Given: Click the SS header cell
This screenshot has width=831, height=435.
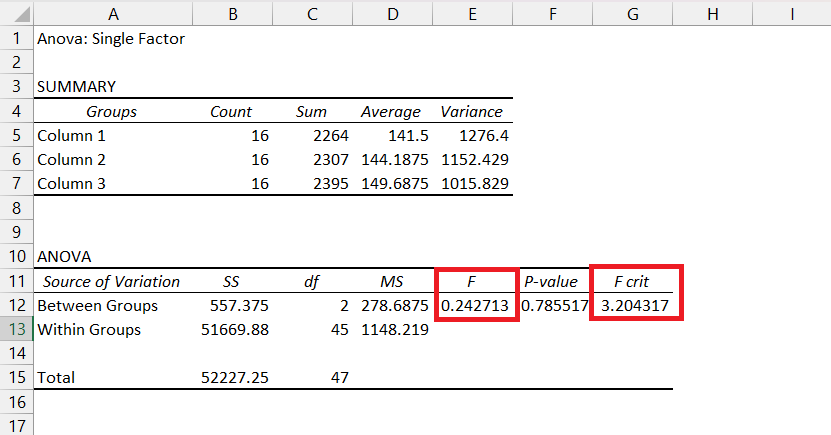Looking at the screenshot, I should (x=231, y=281).
